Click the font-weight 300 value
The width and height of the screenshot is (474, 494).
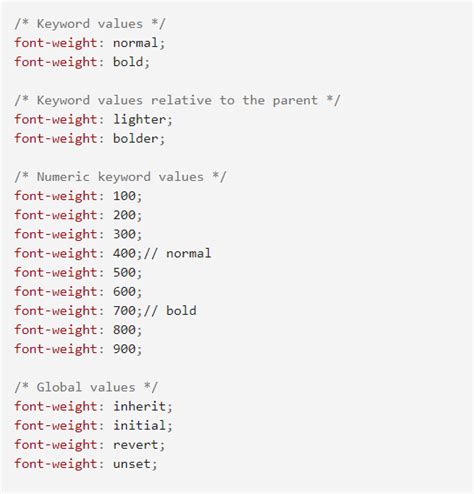(x=124, y=234)
